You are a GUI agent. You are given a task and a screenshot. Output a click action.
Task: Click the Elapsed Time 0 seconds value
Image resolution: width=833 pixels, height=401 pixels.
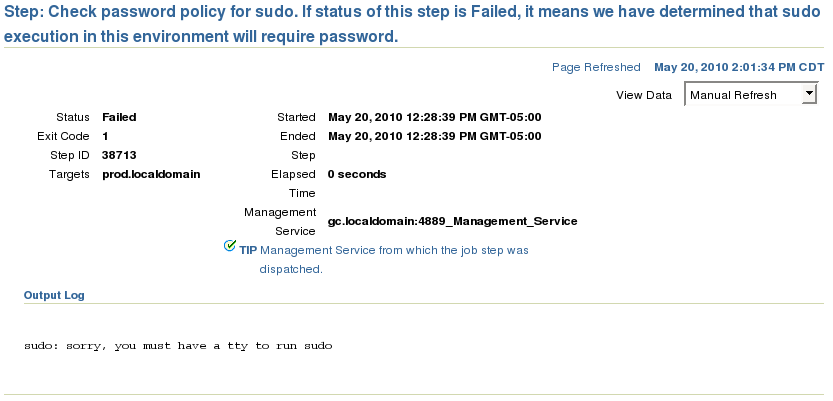(357, 174)
